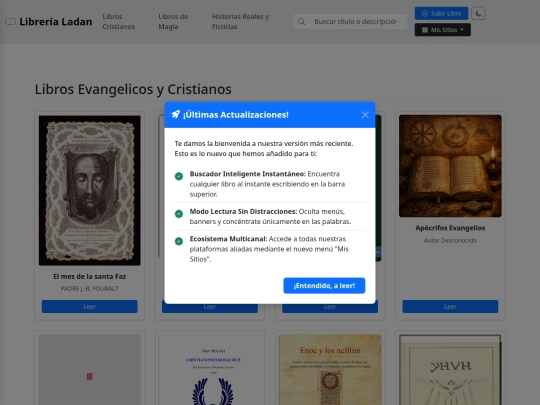Screen dimensions: 540x405
Task: Open the Mis Sitios dropdown
Action: click(443, 30)
